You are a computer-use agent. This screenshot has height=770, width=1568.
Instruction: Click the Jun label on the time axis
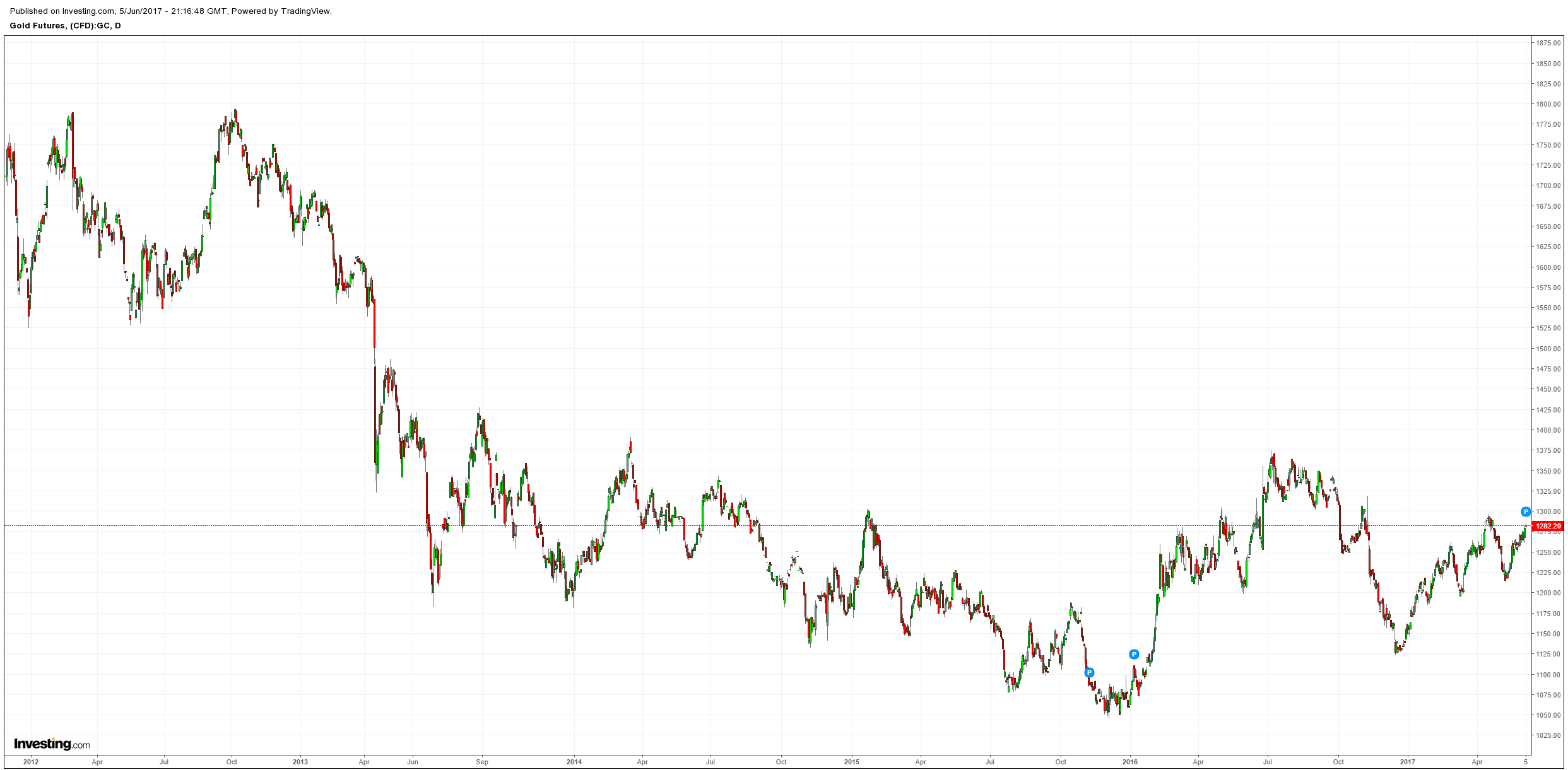[x=413, y=762]
